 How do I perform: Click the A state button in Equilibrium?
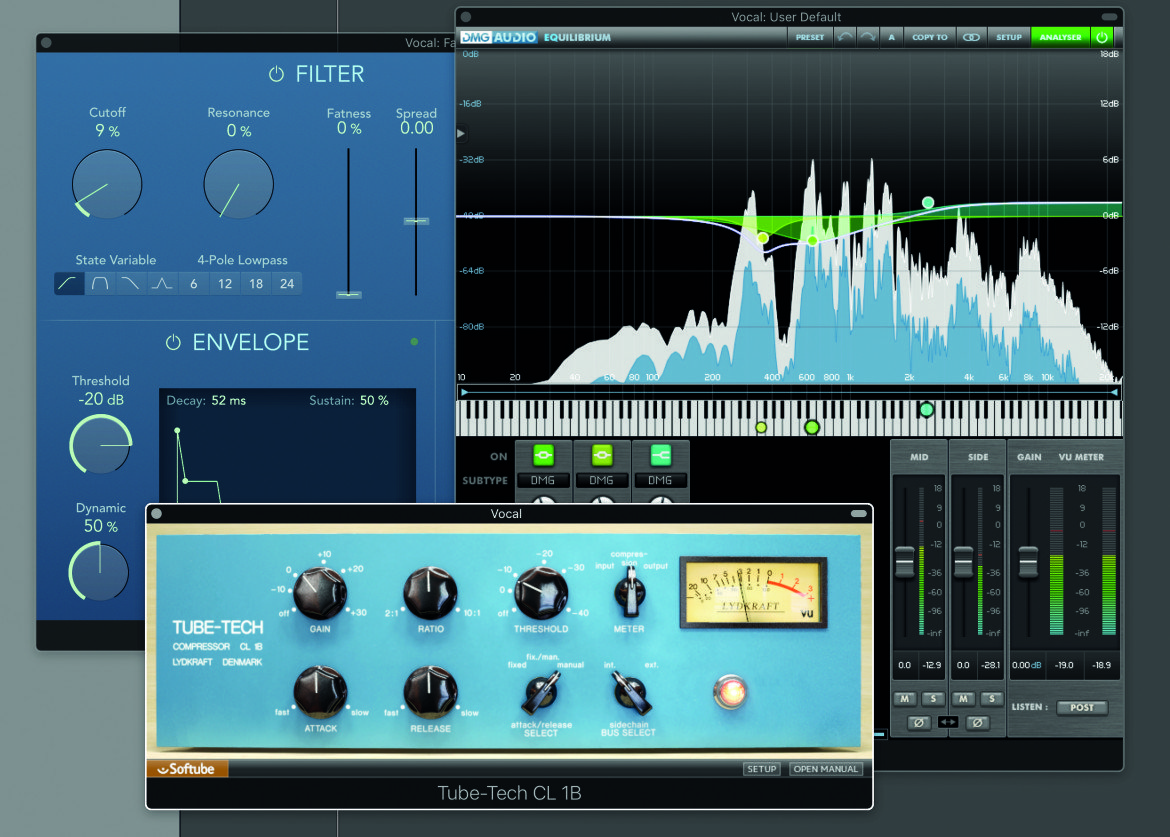(891, 37)
